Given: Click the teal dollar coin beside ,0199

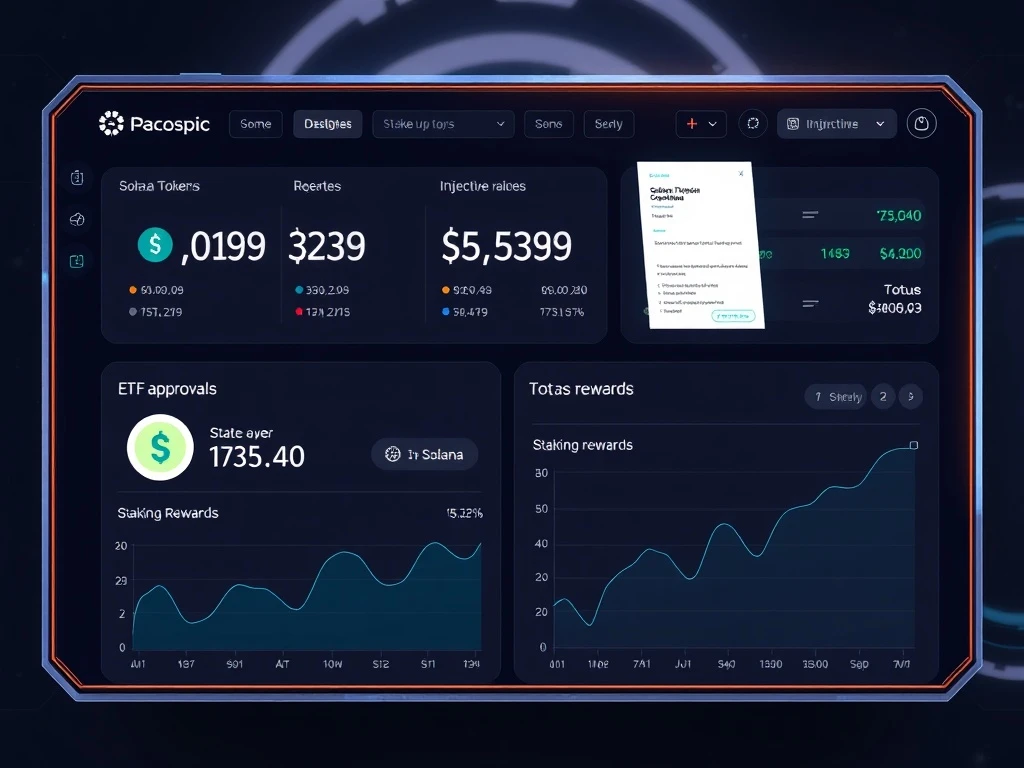Looking at the screenshot, I should pos(155,245).
